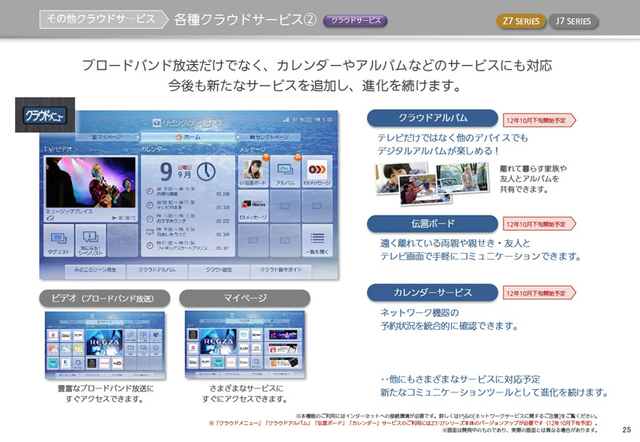
Task: Click the date and time in cloud menu
Action: (312, 120)
